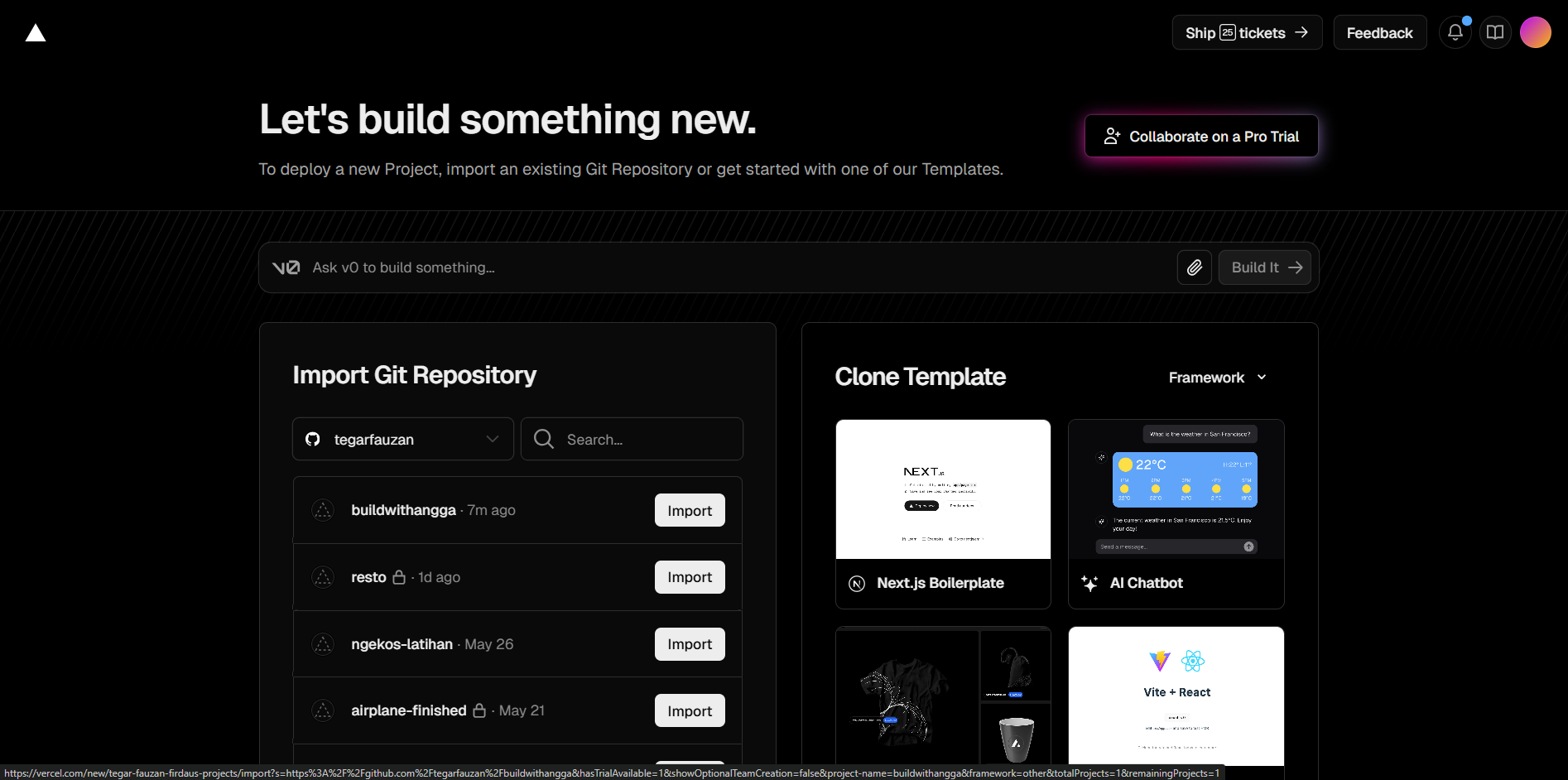This screenshot has width=1568, height=780.
Task: Open the user avatar menu
Action: [x=1536, y=32]
